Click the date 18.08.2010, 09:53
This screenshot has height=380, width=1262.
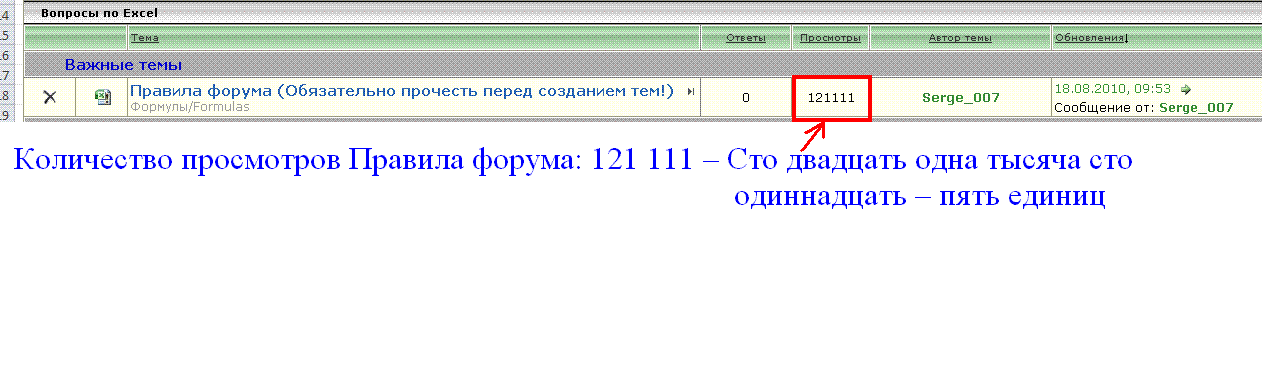coord(1113,89)
